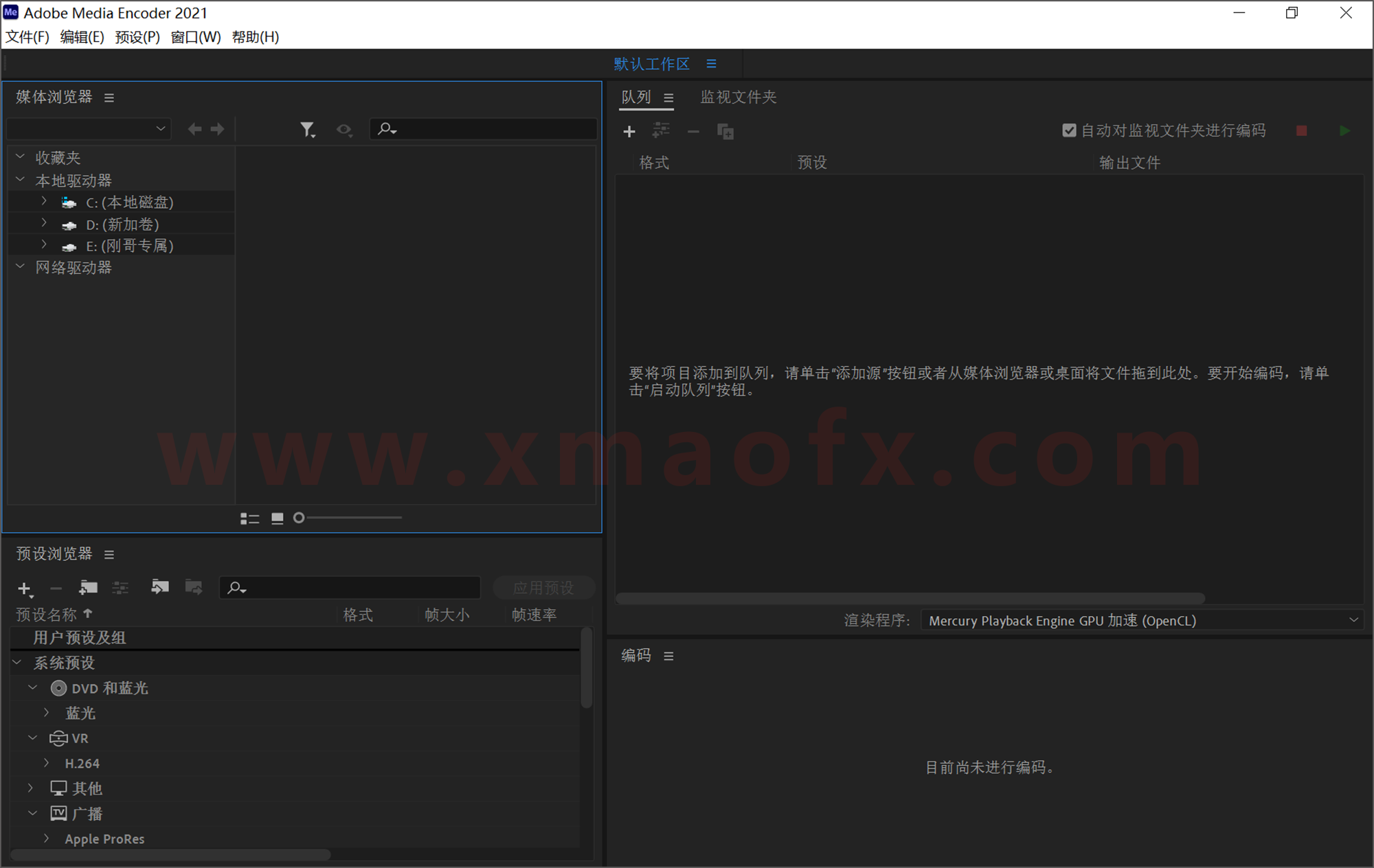Screen dimensions: 1374x868
Task: Collapse the 收藏夹 favorites node
Action: coord(21,157)
